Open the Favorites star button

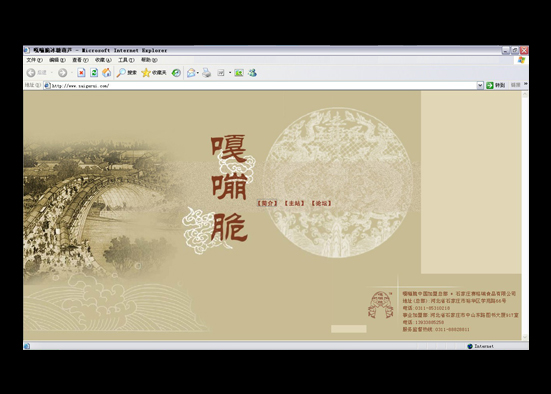[x=154, y=73]
